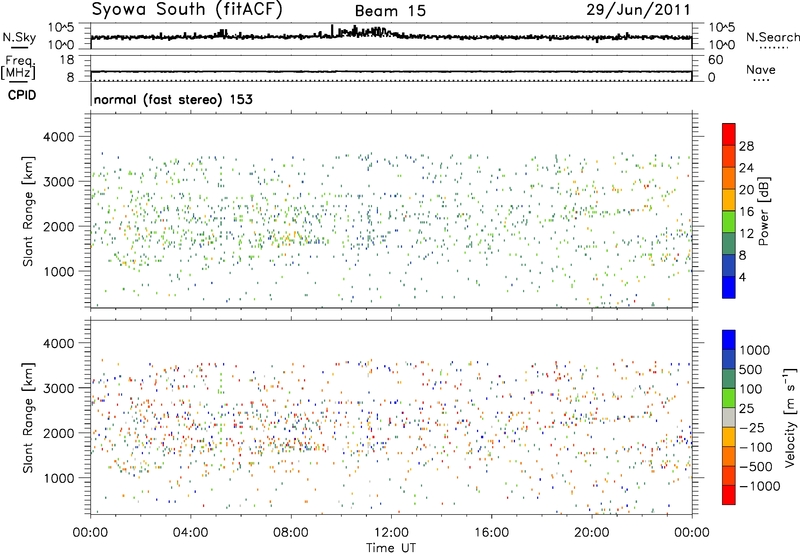800x554 pixels.
Task: Click the '16:00' time tick label
Action: [491, 533]
